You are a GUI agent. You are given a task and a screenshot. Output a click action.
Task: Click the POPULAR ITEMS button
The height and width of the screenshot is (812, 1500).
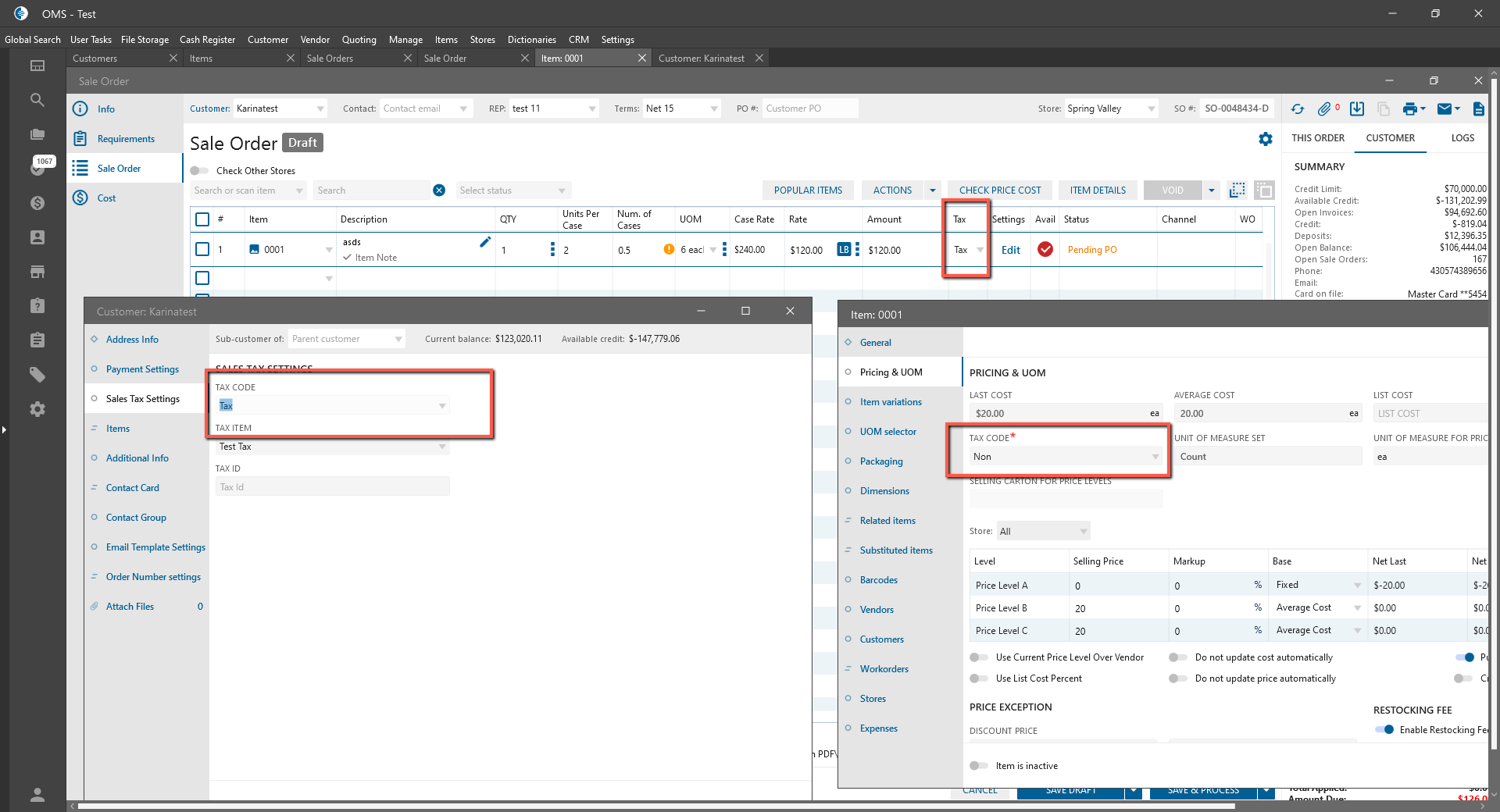tap(808, 191)
